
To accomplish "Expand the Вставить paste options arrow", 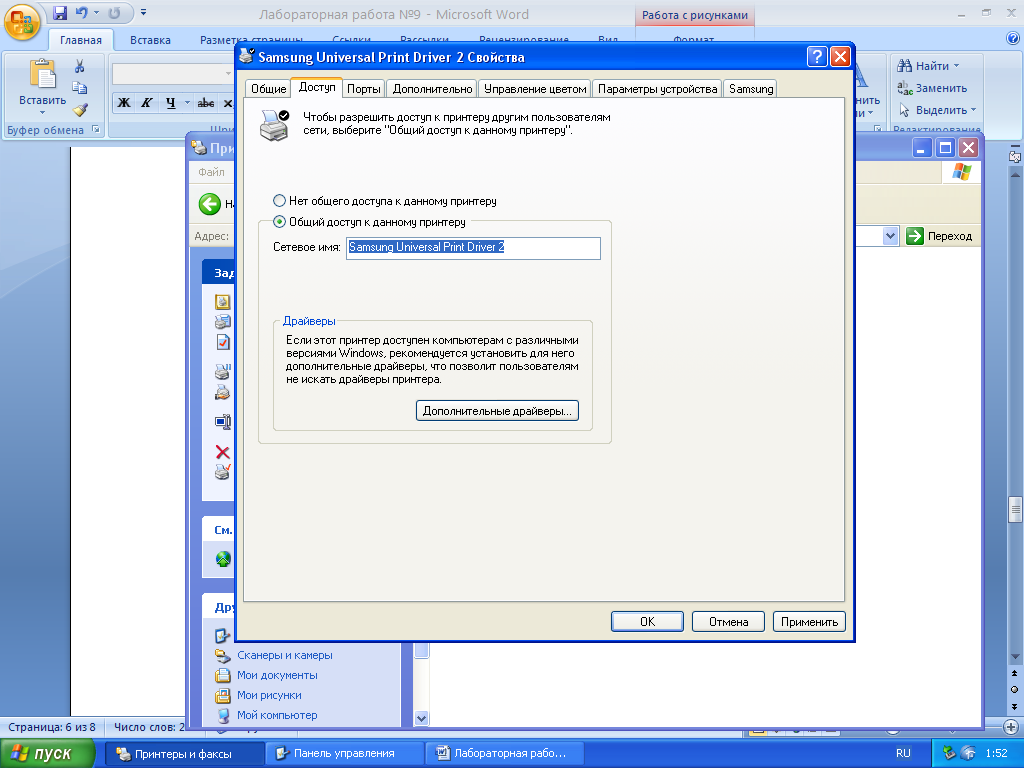I will click(42, 112).
